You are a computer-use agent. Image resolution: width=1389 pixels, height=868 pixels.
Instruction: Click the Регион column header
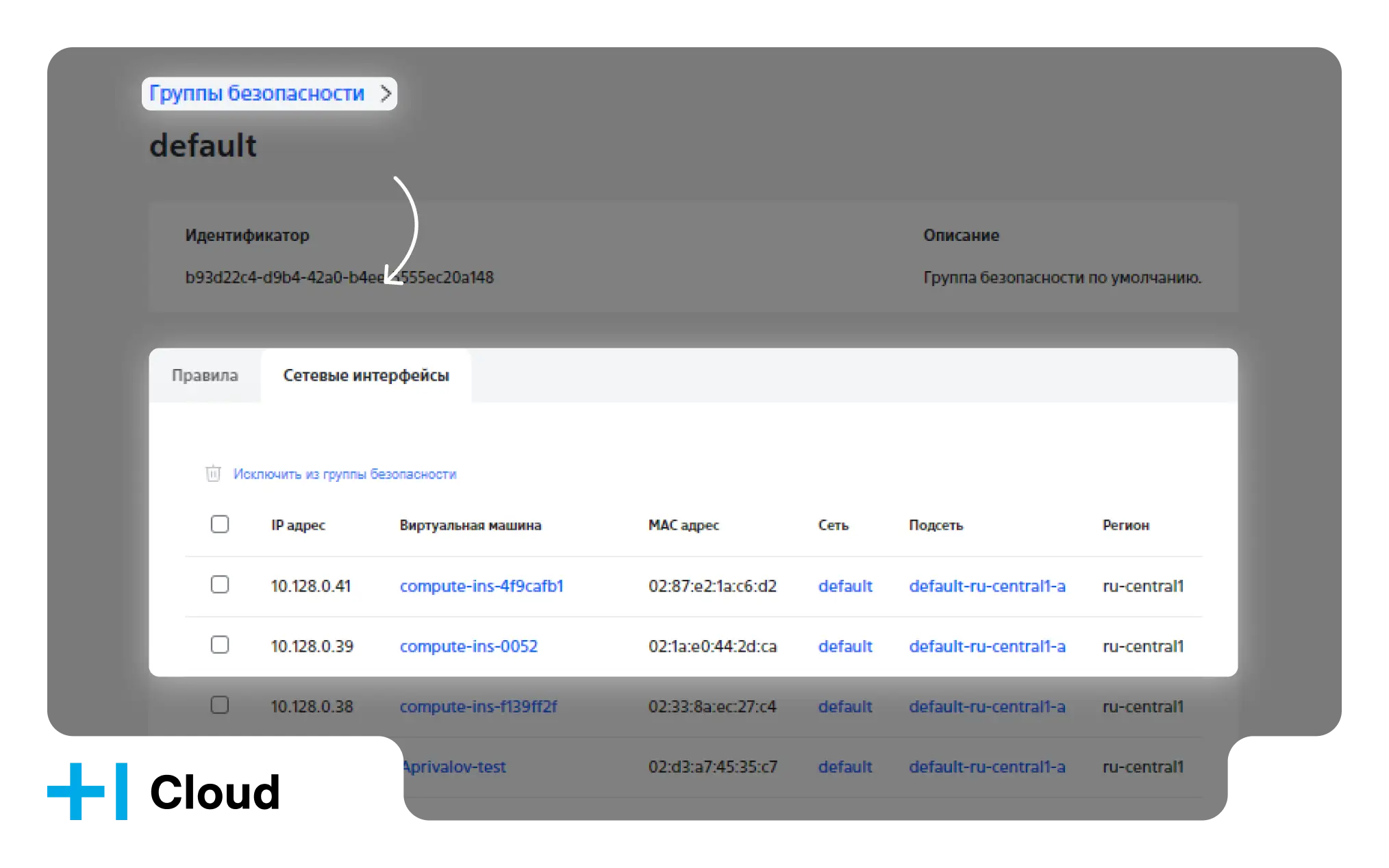[1126, 525]
